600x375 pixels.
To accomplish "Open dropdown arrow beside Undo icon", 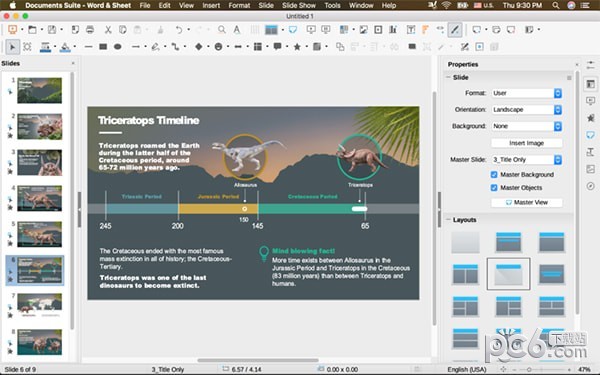I will [188, 29].
